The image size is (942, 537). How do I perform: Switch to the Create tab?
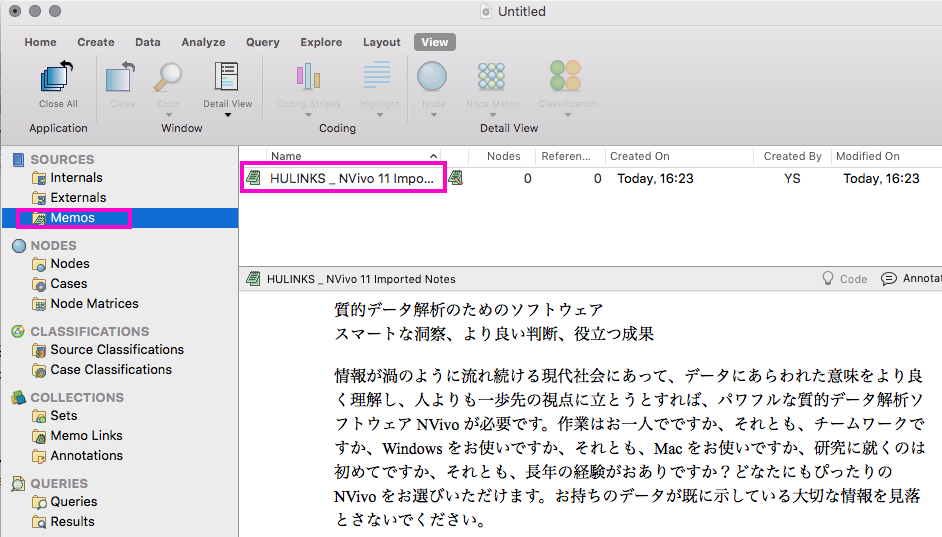[96, 42]
